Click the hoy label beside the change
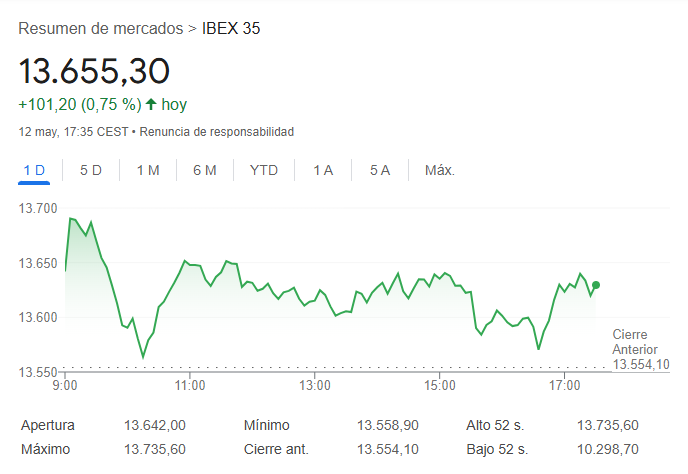This screenshot has height=474, width=688. pyautogui.click(x=174, y=104)
